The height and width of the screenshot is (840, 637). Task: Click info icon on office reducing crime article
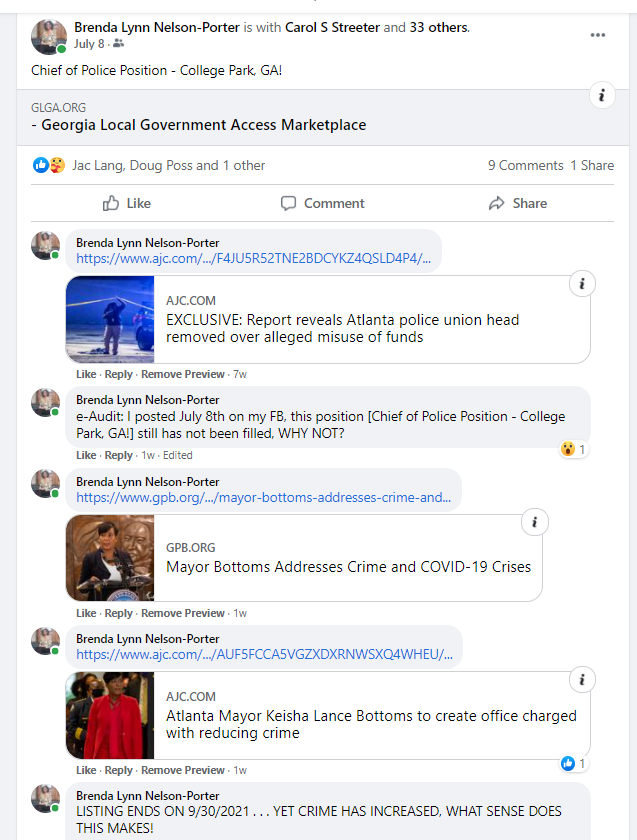click(x=582, y=680)
